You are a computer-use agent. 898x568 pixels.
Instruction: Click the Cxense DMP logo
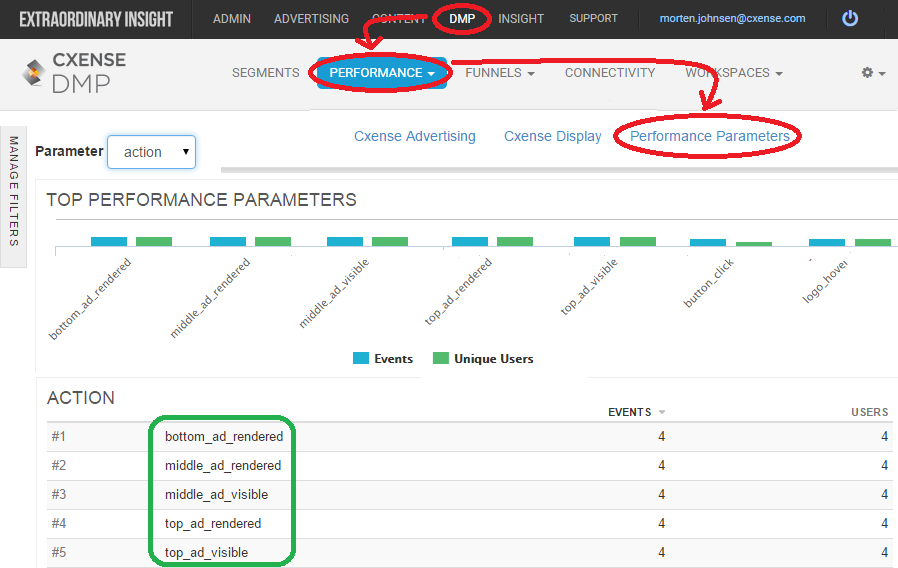[74, 73]
